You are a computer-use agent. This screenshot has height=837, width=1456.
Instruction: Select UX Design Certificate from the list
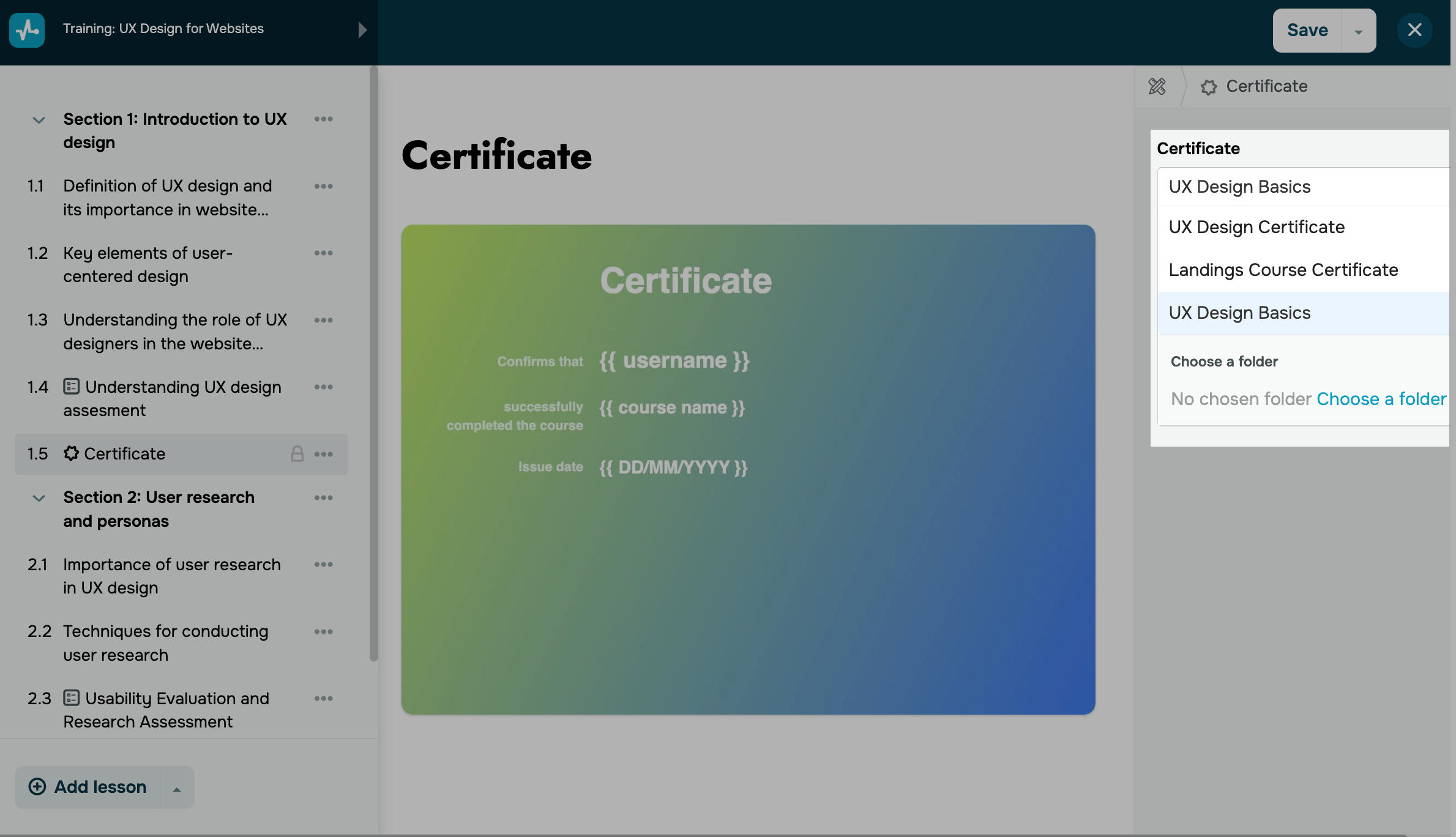1256,227
